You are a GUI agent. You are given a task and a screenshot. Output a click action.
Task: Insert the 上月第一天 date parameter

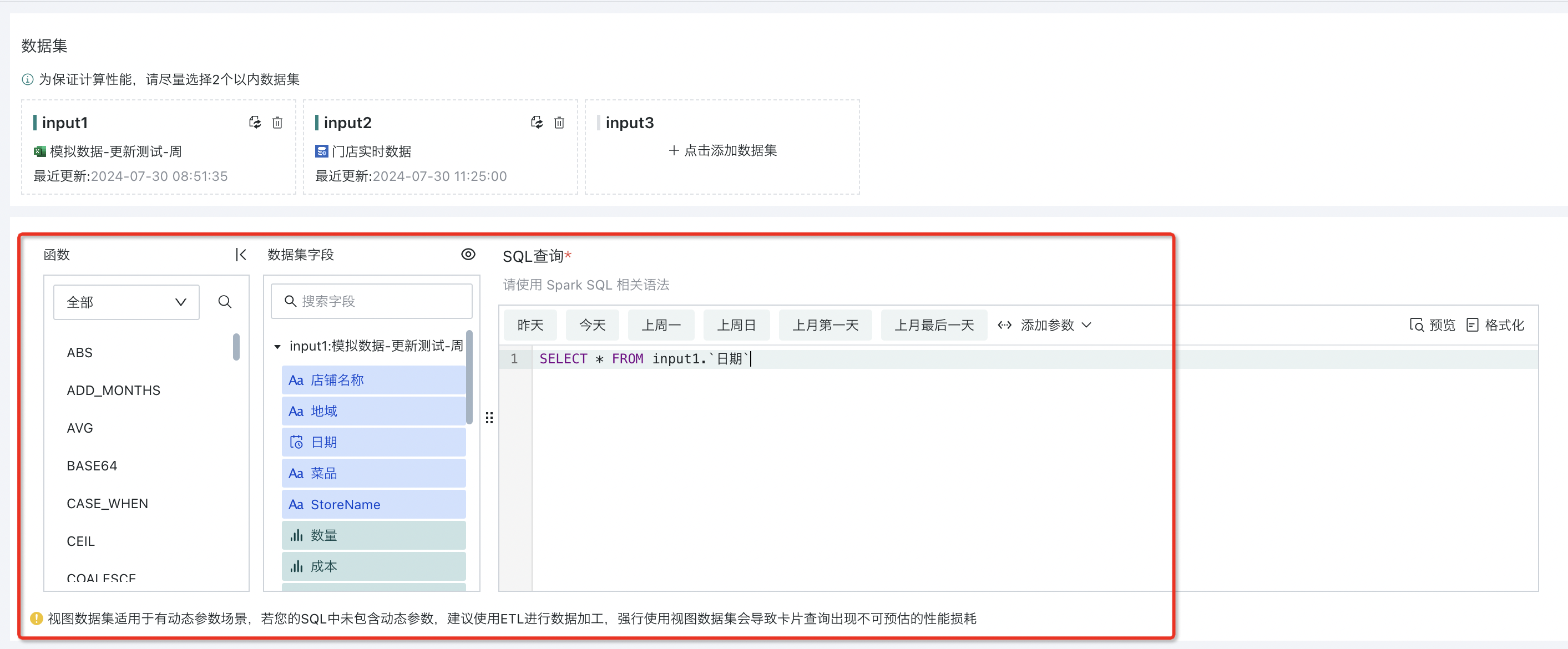[826, 325]
